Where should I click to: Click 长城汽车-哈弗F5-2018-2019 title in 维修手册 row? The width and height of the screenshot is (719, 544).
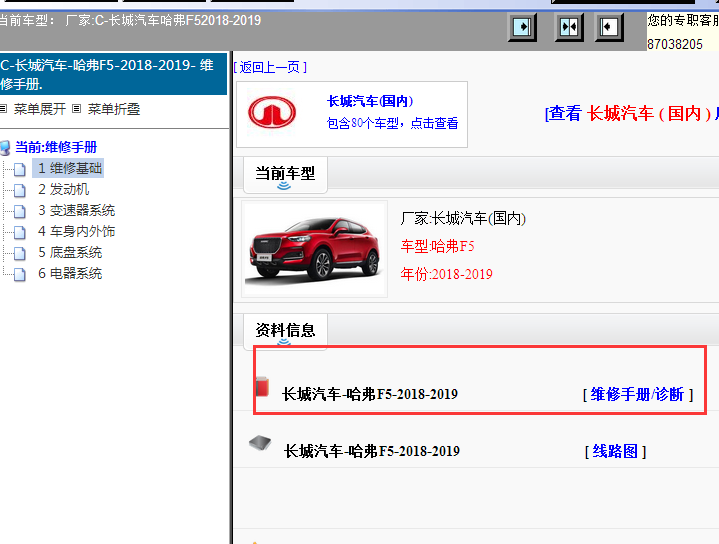370,394
